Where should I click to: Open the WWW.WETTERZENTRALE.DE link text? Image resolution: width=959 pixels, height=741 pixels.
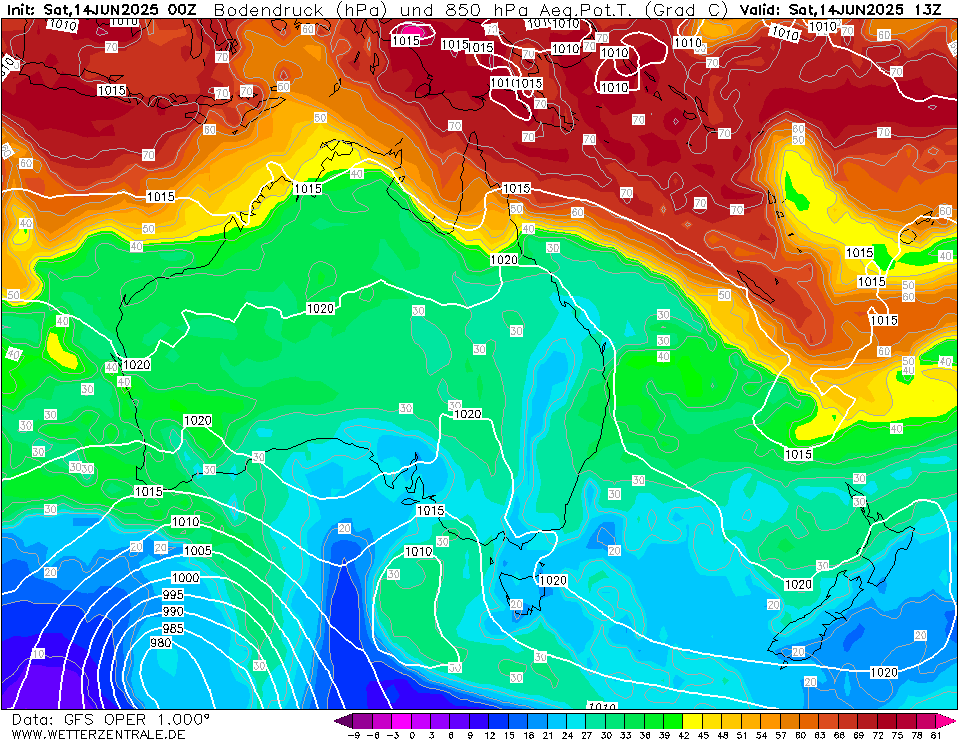tap(98, 734)
